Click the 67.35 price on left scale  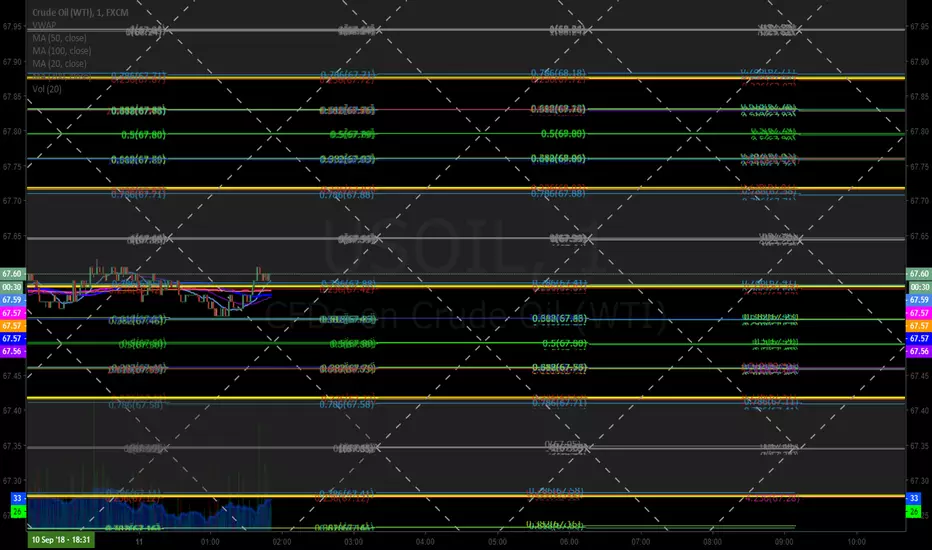(x=12, y=445)
